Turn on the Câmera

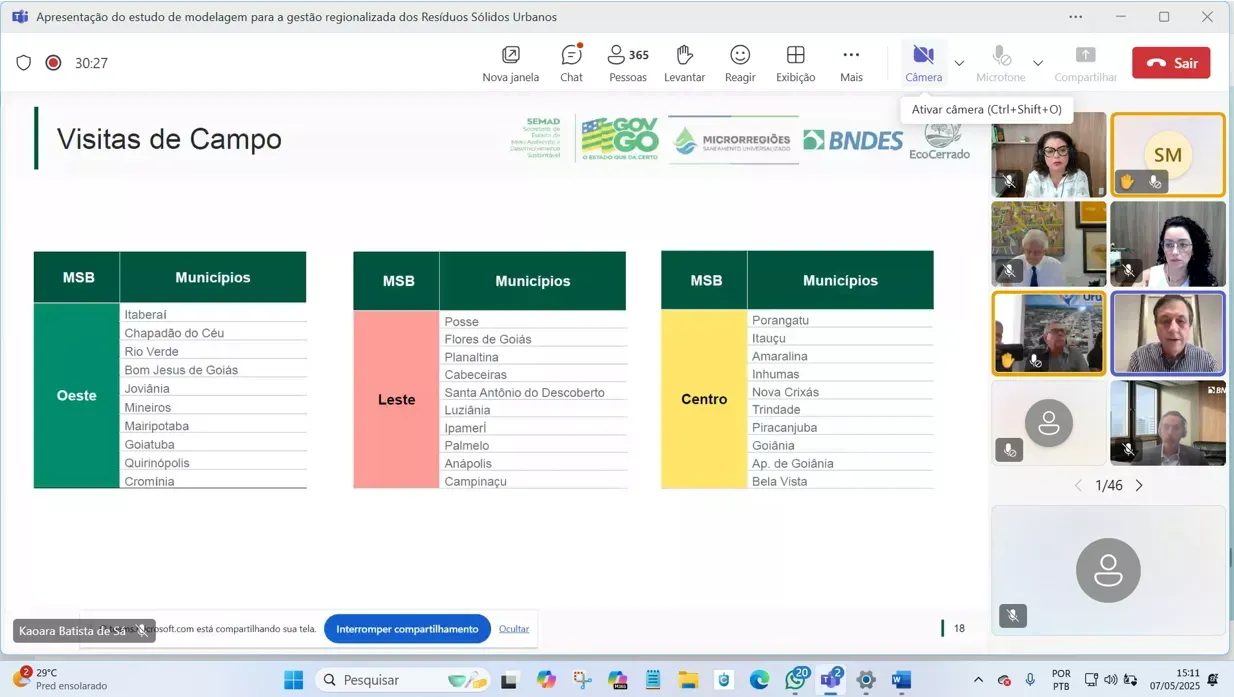click(x=923, y=63)
